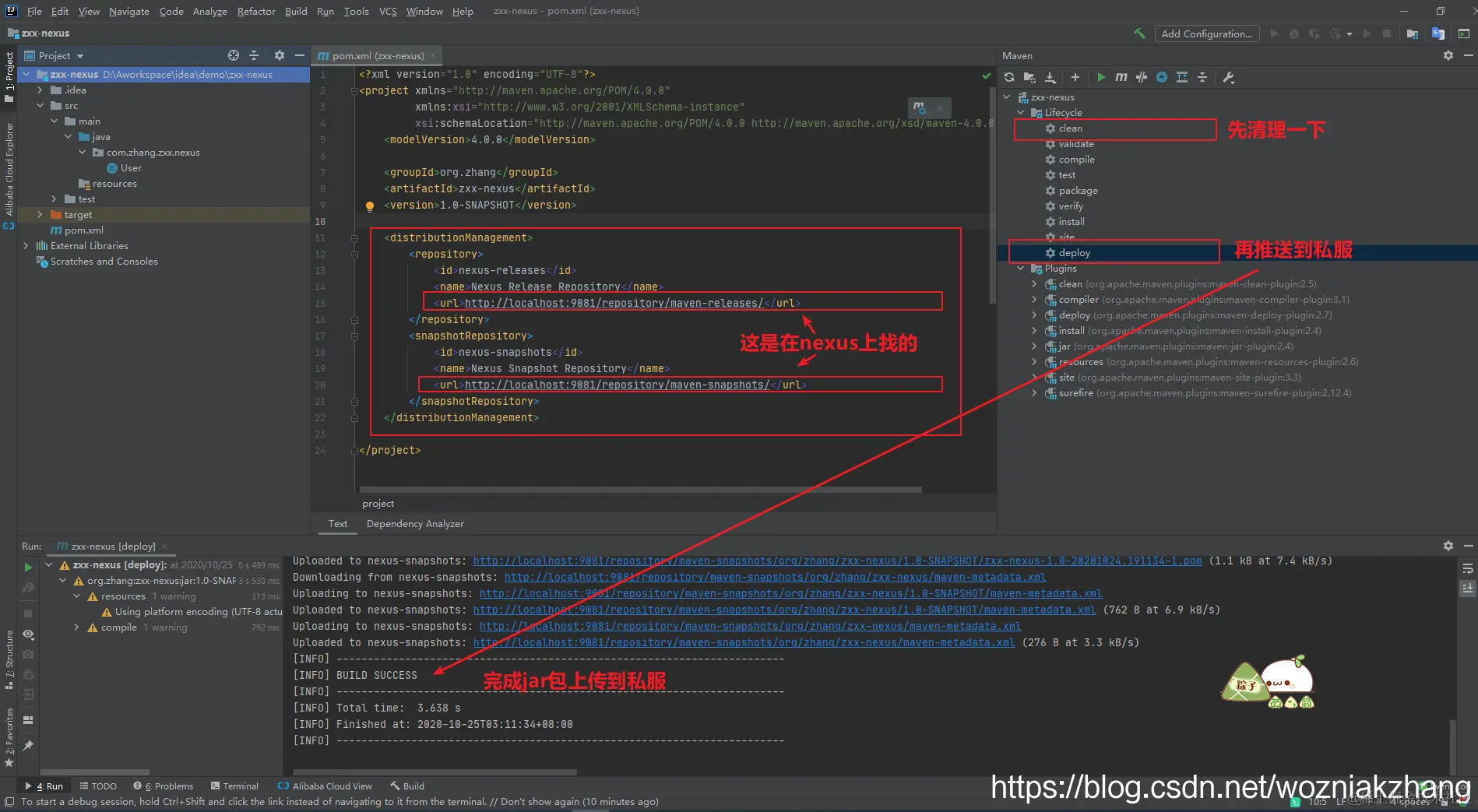Viewport: 1478px width, 812px height.
Task: Add Maven project with plus icon
Action: 1075,77
